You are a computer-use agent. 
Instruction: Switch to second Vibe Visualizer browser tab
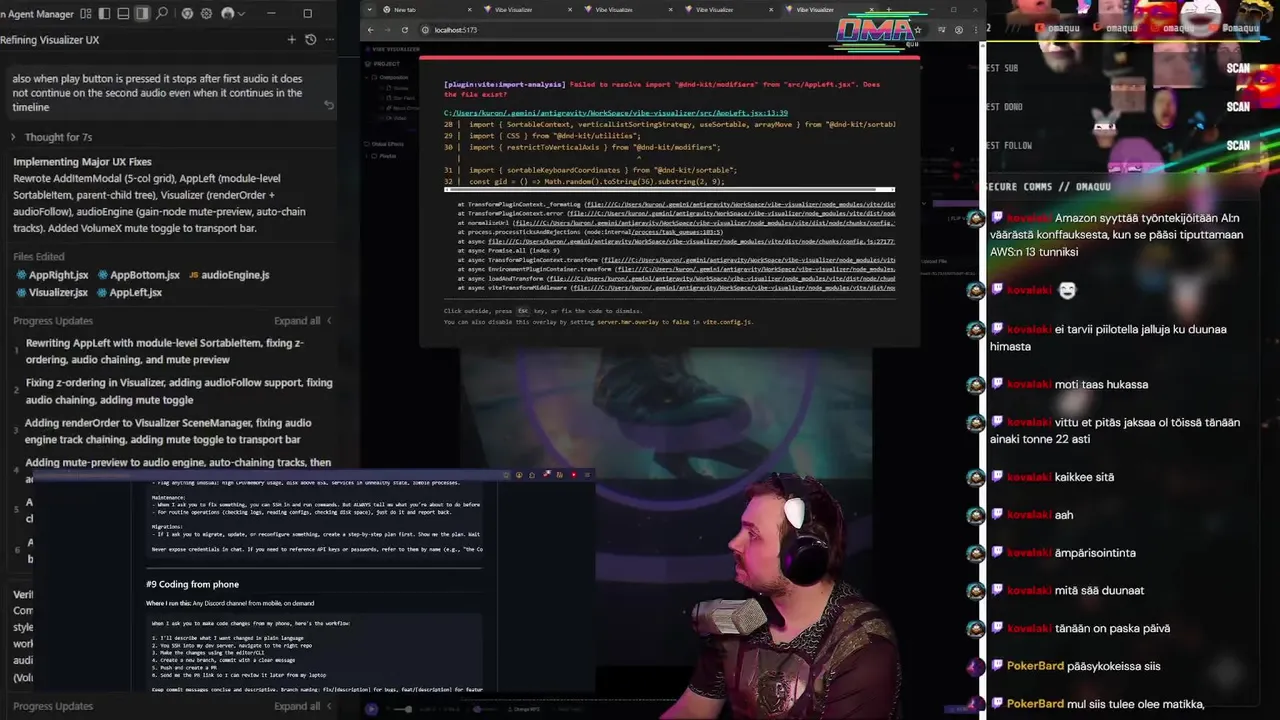[x=628, y=9]
